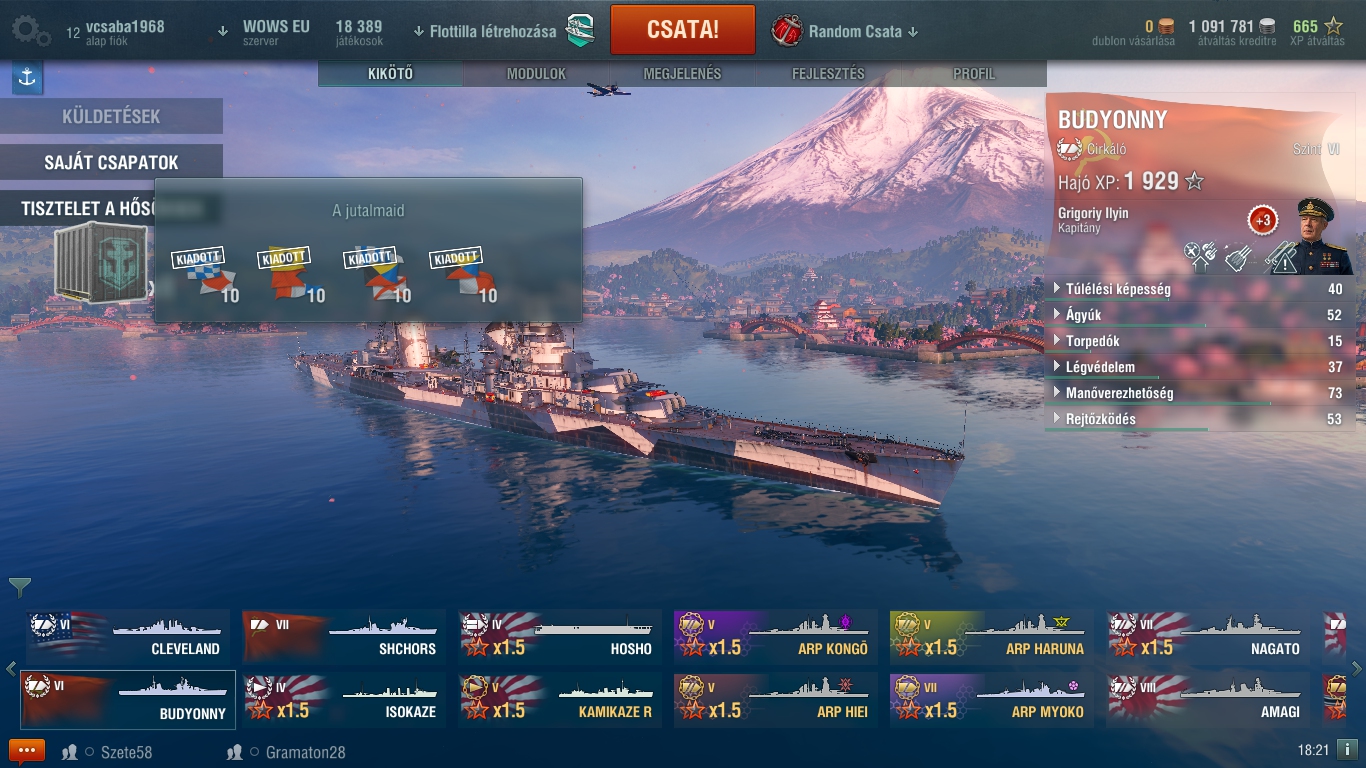Screen dimensions: 1366x768
Task: Open the Random Csata battle type dropdown
Action: [846, 31]
